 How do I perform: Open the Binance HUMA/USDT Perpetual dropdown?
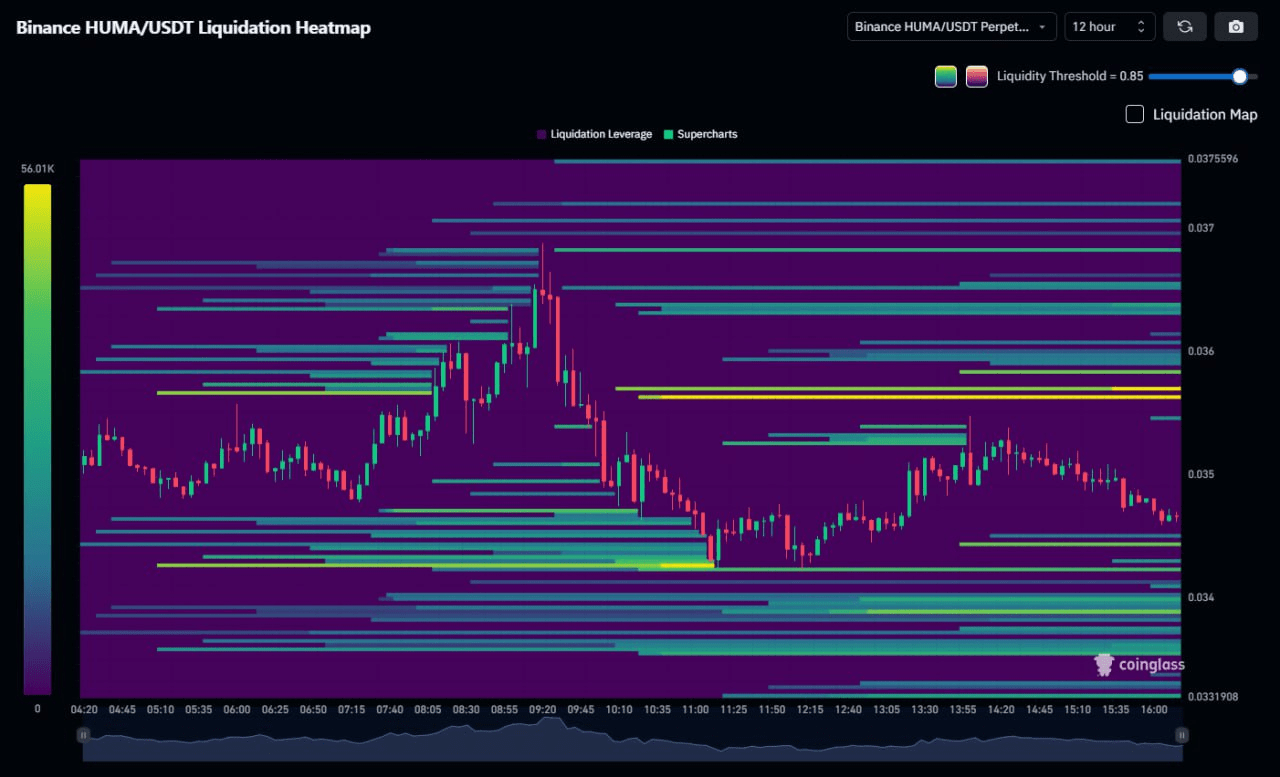(x=952, y=27)
